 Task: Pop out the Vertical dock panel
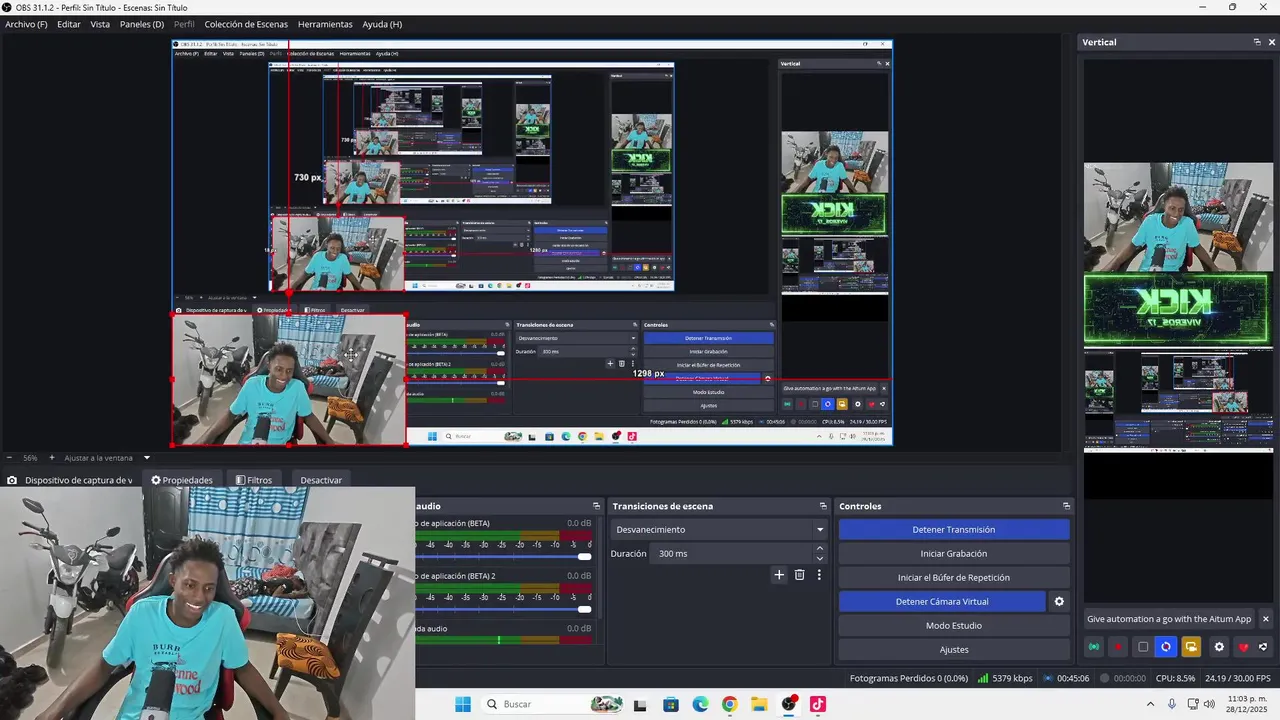(x=1257, y=42)
